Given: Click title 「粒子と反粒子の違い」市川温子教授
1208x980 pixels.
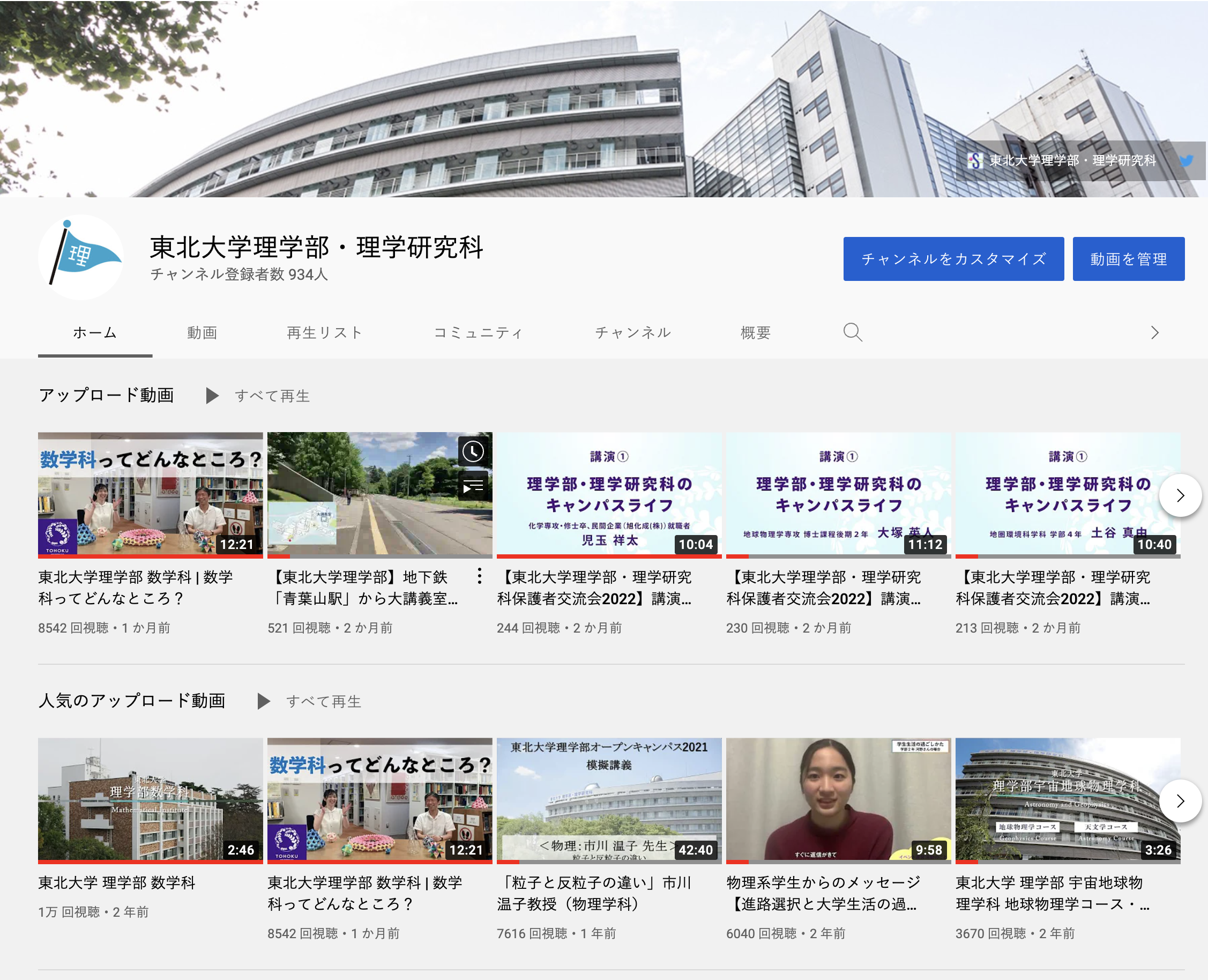Looking at the screenshot, I should (x=594, y=893).
